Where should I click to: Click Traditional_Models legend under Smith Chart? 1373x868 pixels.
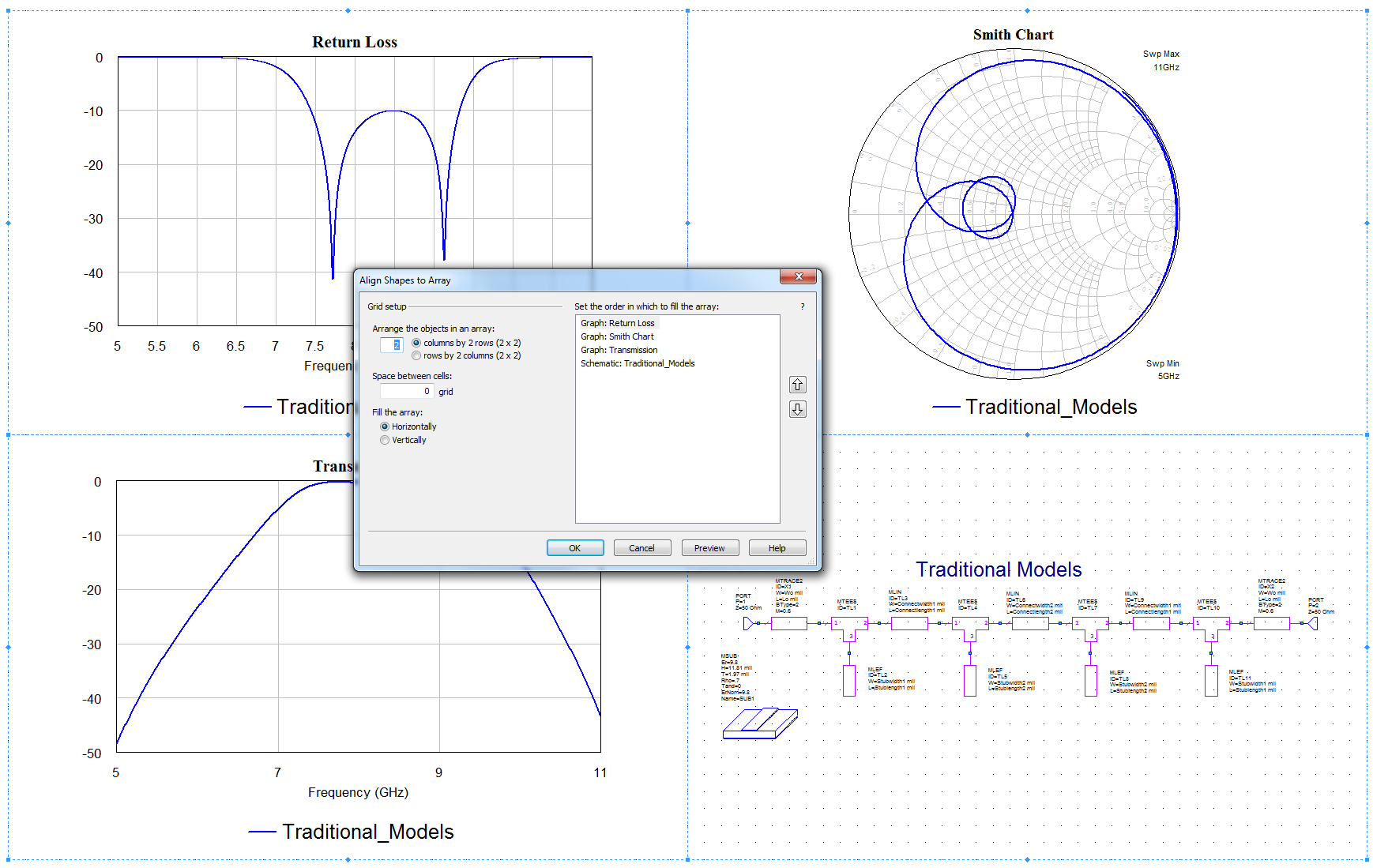point(1051,407)
